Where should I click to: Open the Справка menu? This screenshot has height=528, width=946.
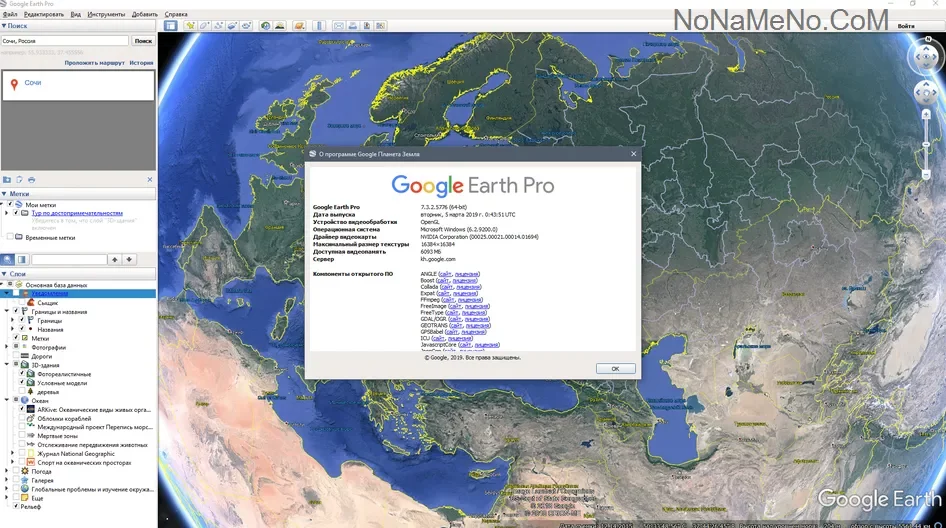(176, 15)
